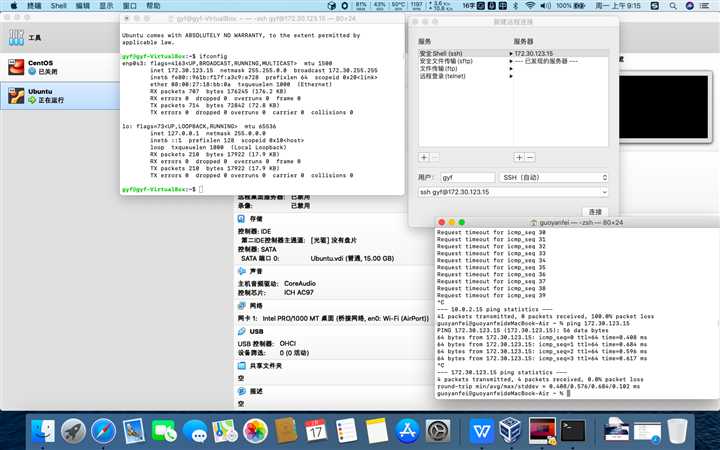Open App Store from the Dock
The height and width of the screenshot is (450, 720).
407,432
